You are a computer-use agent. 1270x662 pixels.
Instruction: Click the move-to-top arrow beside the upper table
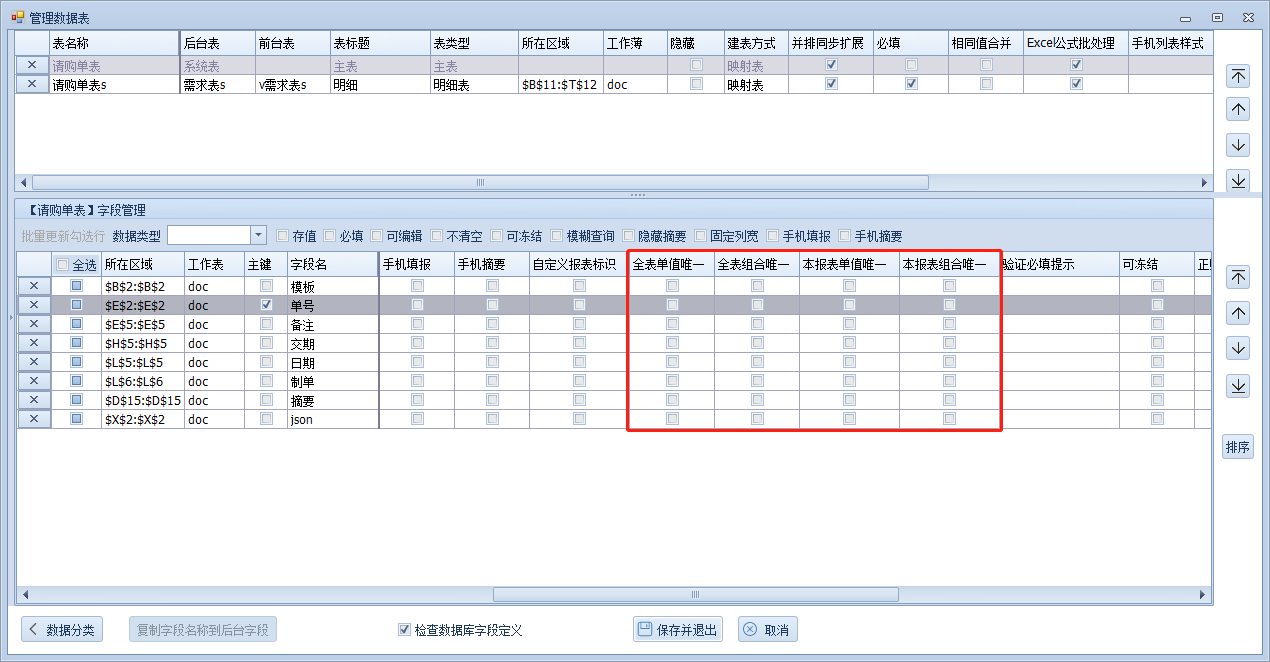1238,76
